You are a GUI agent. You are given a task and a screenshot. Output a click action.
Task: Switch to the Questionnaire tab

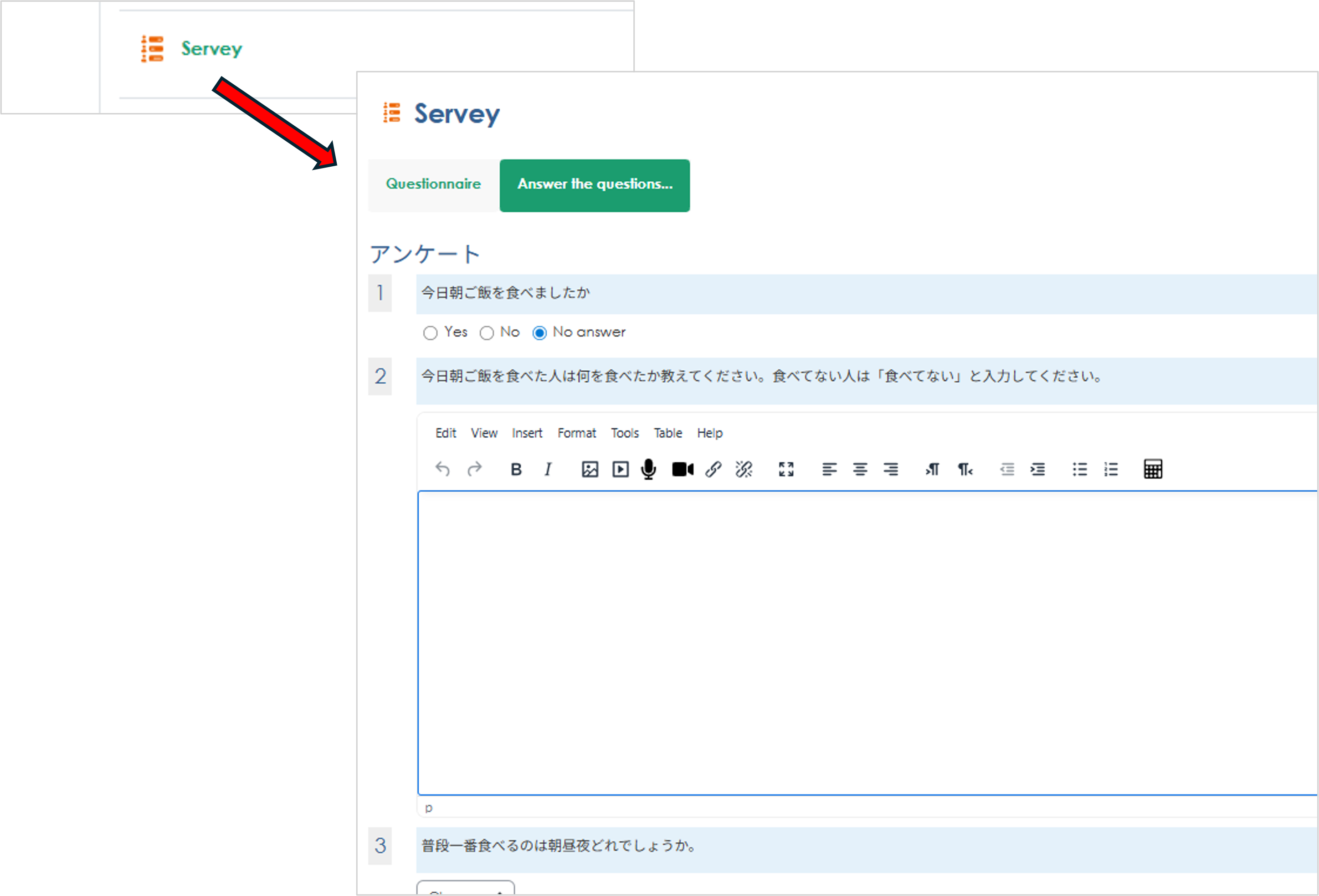pos(433,184)
